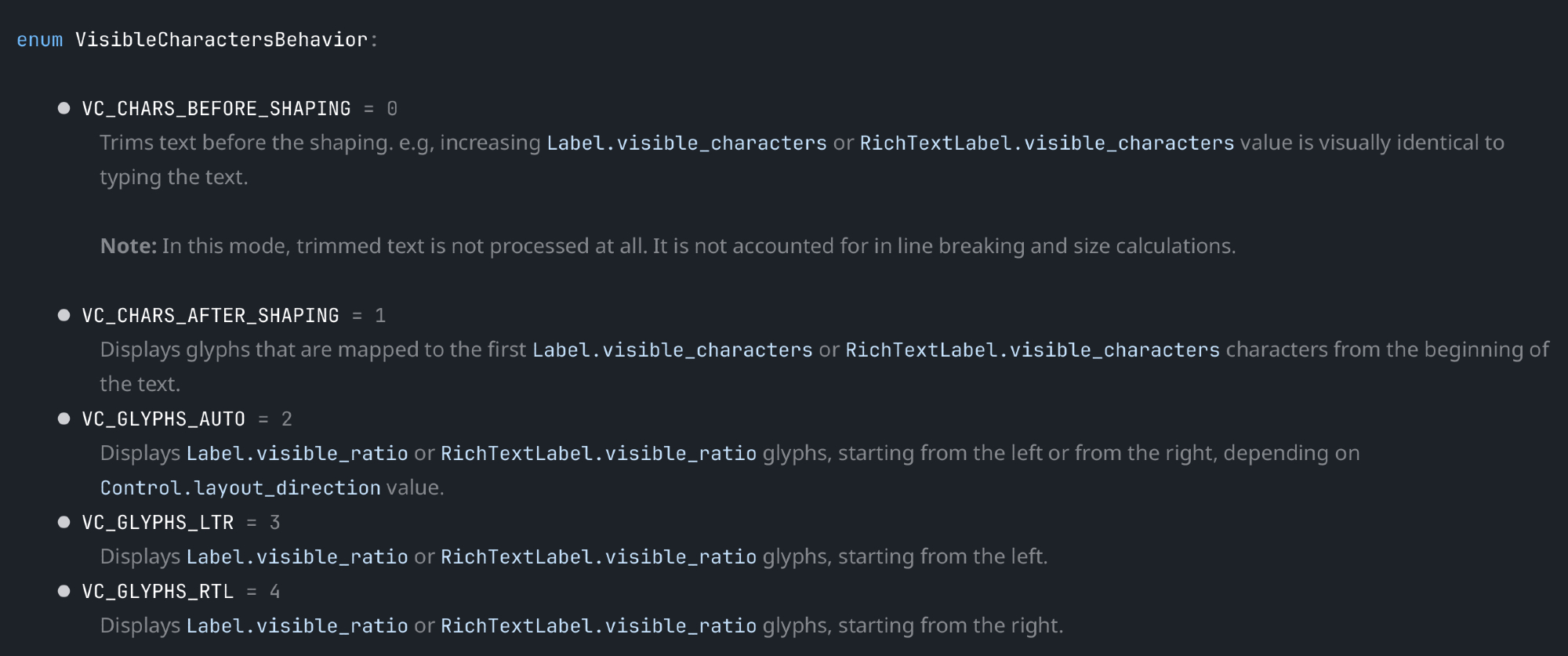This screenshot has width=1568, height=656.
Task: Click Label.visible_characters link under VC_CHARS_AFTER_SHAPING
Action: click(672, 350)
